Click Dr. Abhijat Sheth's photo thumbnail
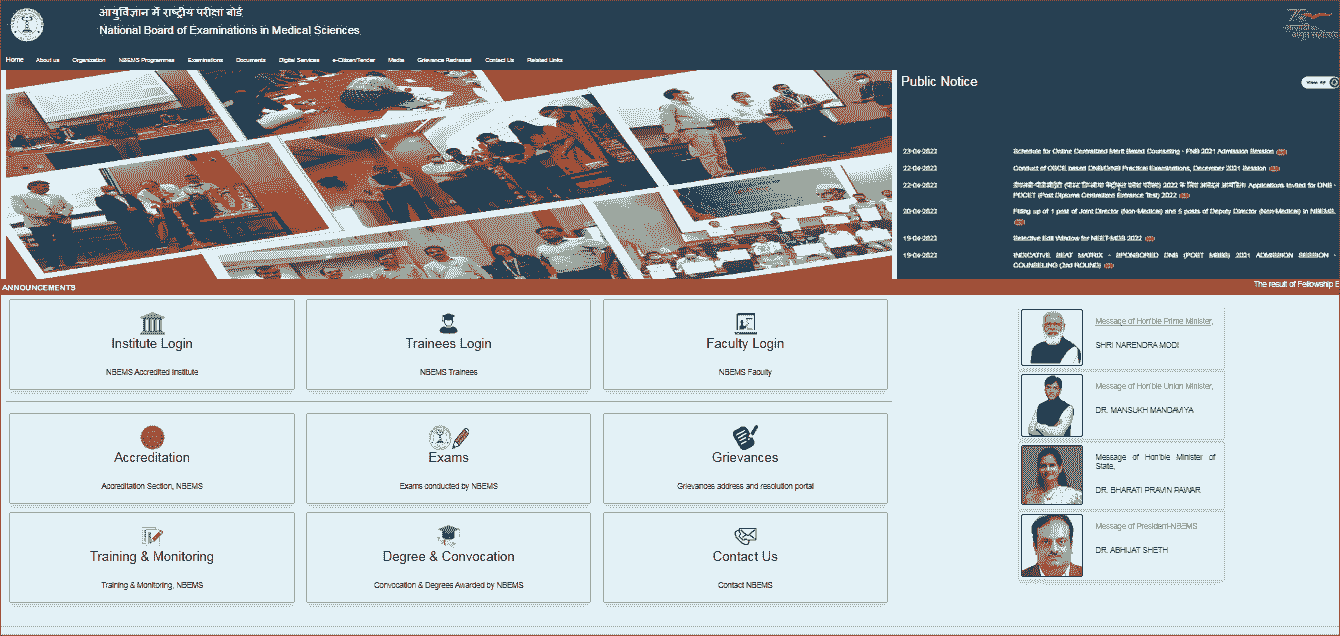This screenshot has height=636, width=1340. (1051, 545)
